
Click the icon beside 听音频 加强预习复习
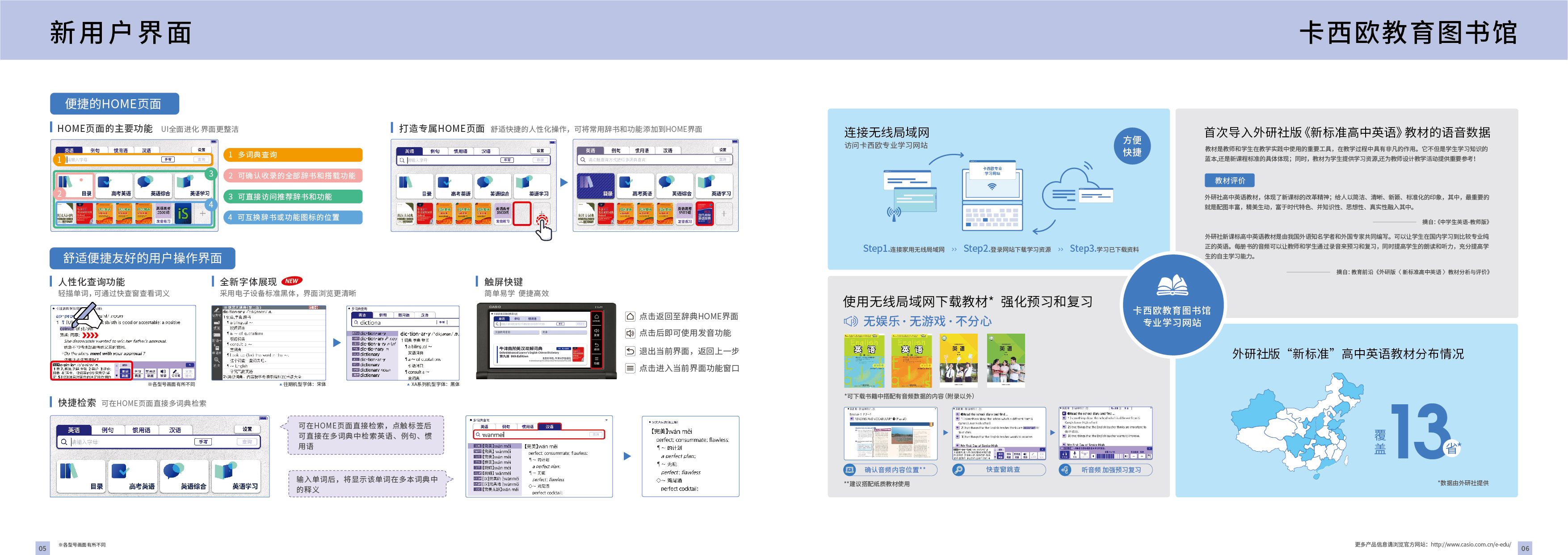pos(1065,470)
